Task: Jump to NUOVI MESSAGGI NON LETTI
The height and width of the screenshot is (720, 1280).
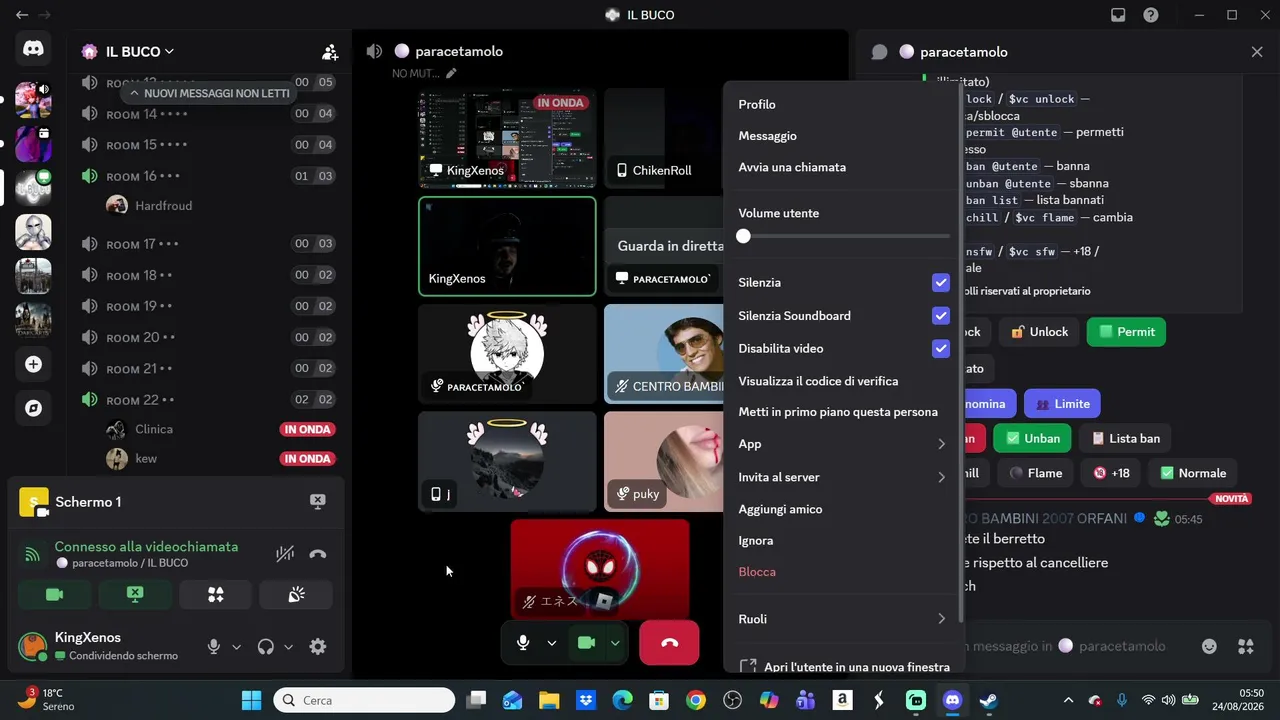Action: click(x=208, y=93)
